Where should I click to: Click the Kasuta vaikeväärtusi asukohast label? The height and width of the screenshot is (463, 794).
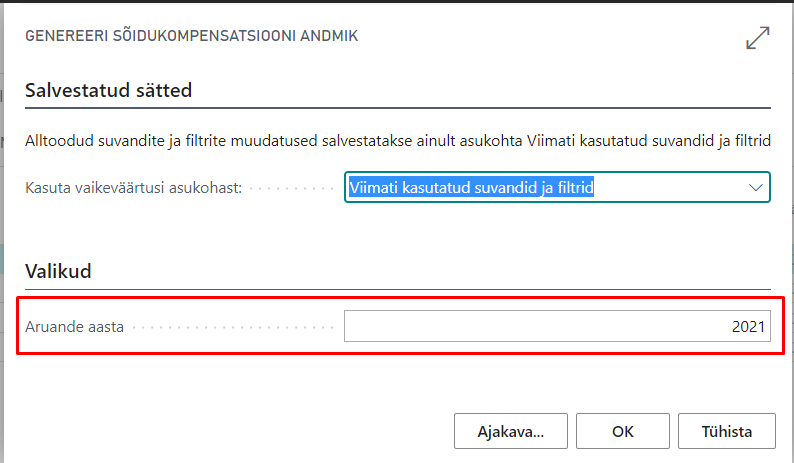134,188
